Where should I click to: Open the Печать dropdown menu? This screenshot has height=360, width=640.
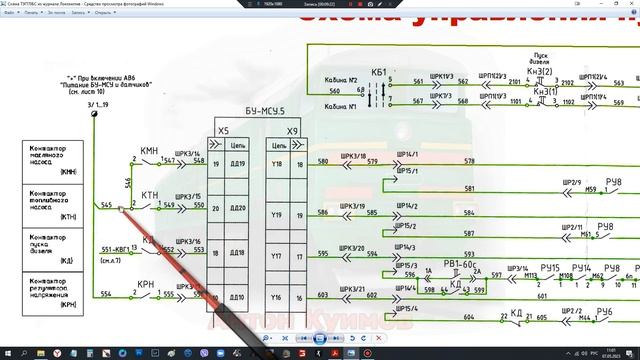tap(33, 13)
